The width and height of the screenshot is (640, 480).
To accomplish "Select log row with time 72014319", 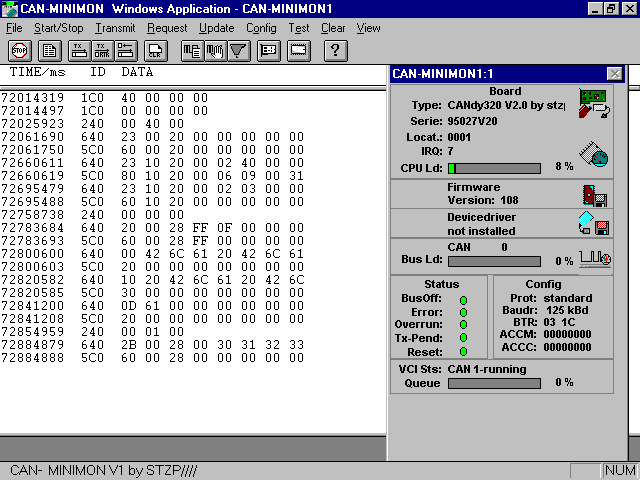I will point(105,98).
